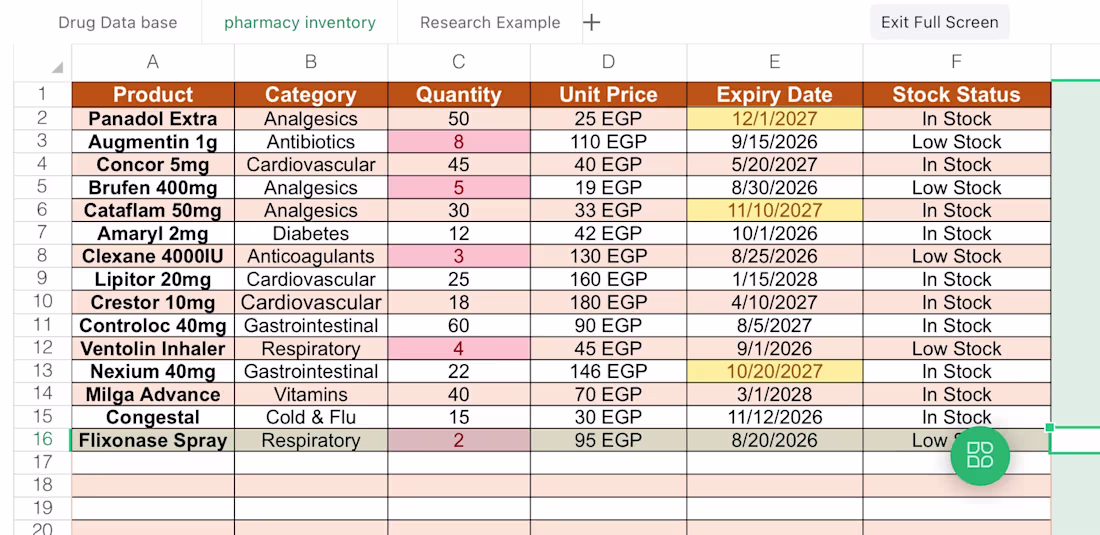Select the pink quantity 3 cell
This screenshot has width=1100, height=535.
click(x=459, y=256)
